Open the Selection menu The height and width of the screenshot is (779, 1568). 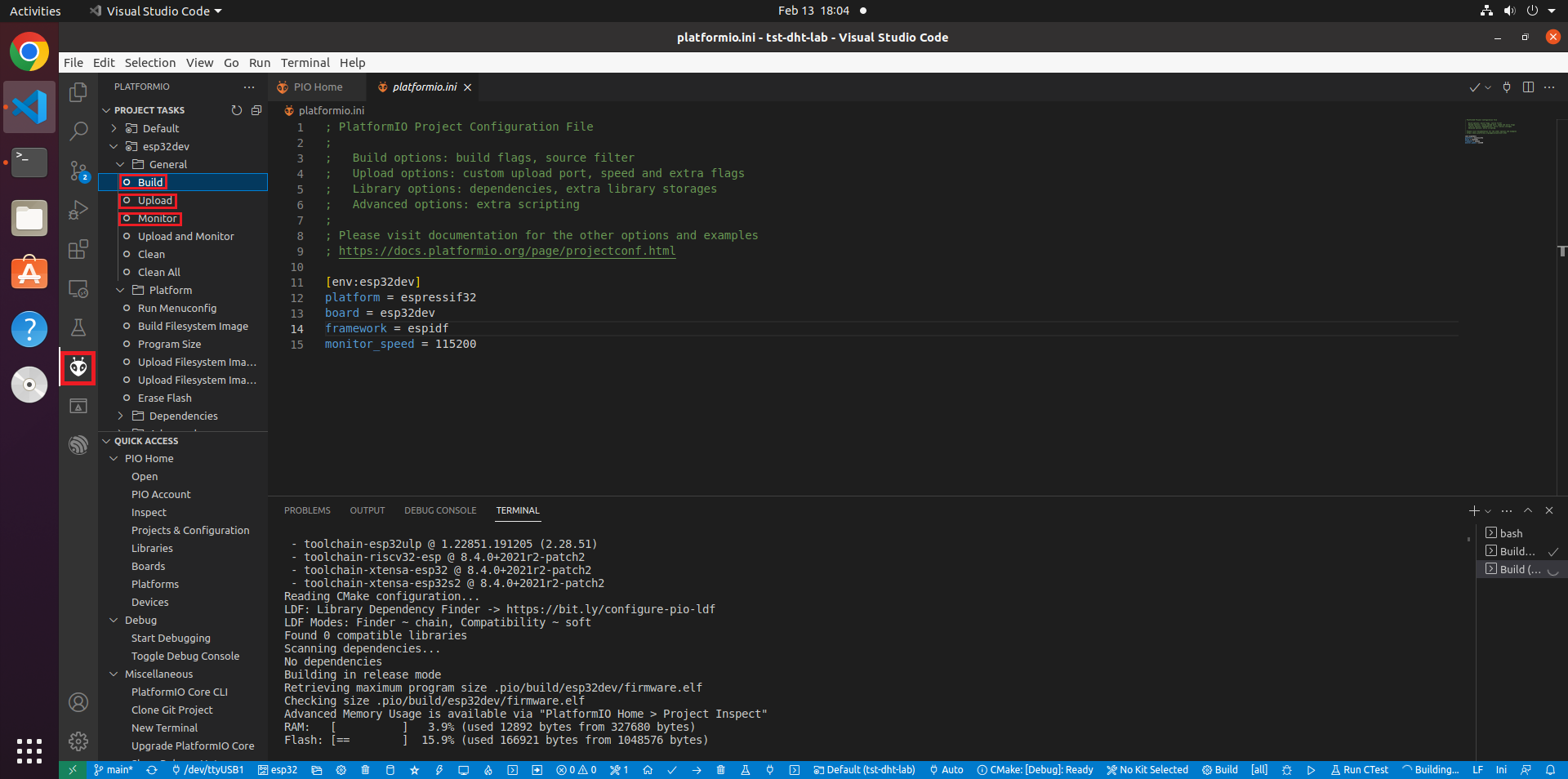(x=150, y=63)
